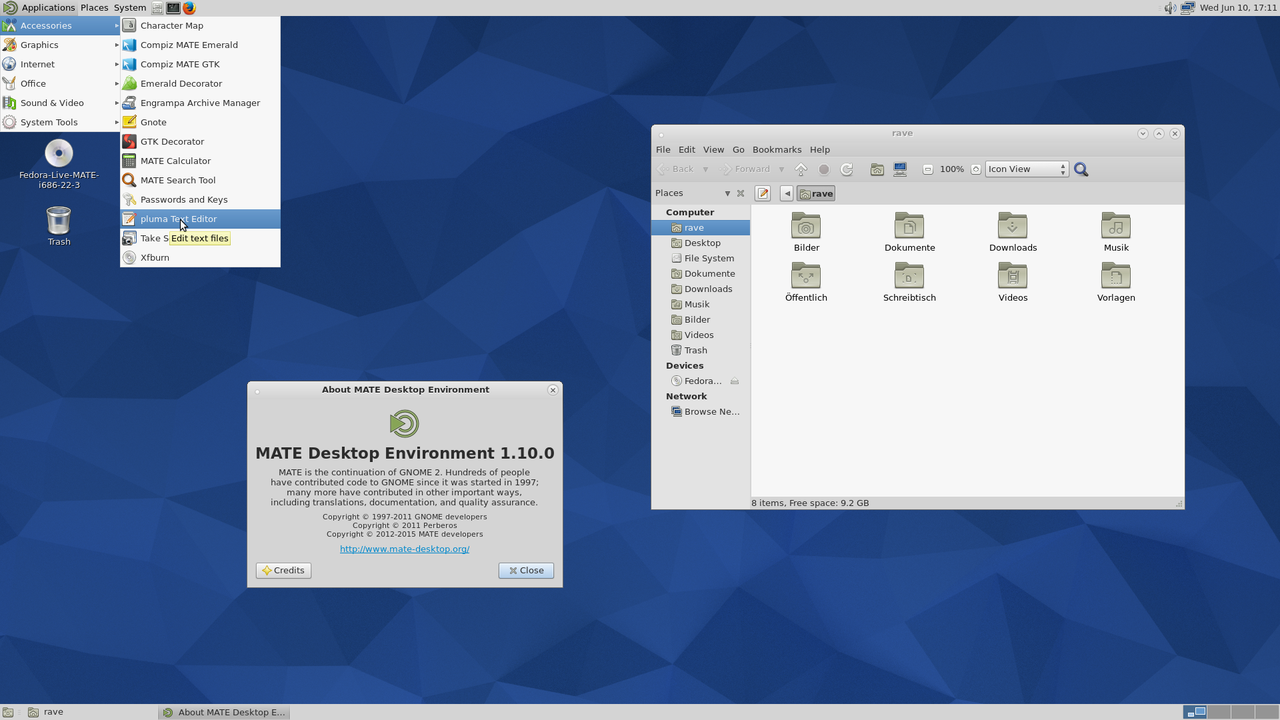
Task: Expand the Sound & Video submenu
Action: tap(52, 103)
